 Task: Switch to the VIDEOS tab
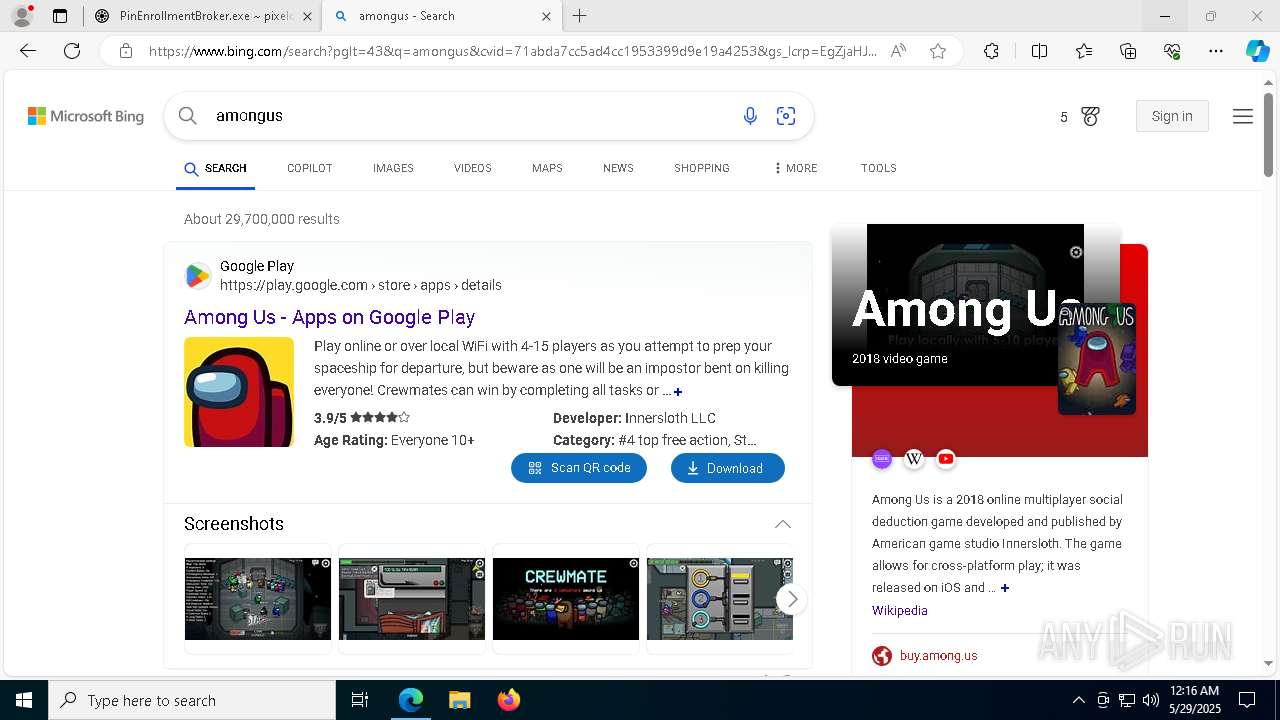tap(473, 168)
